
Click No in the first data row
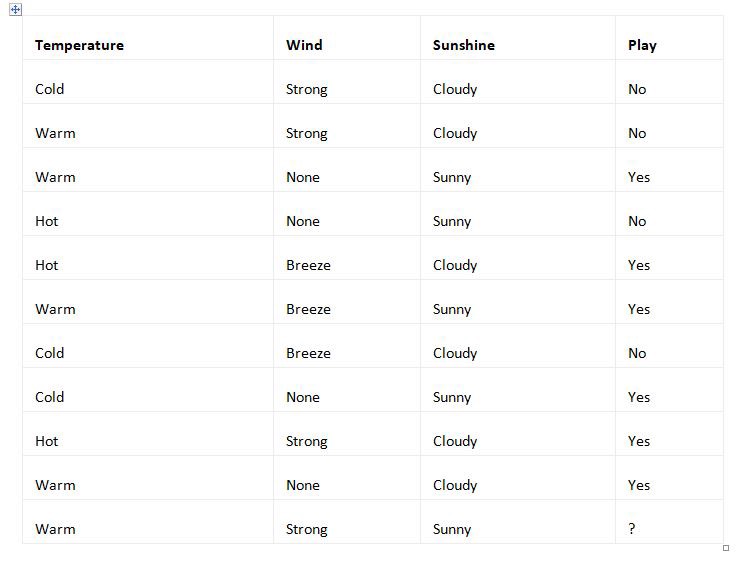pos(637,89)
